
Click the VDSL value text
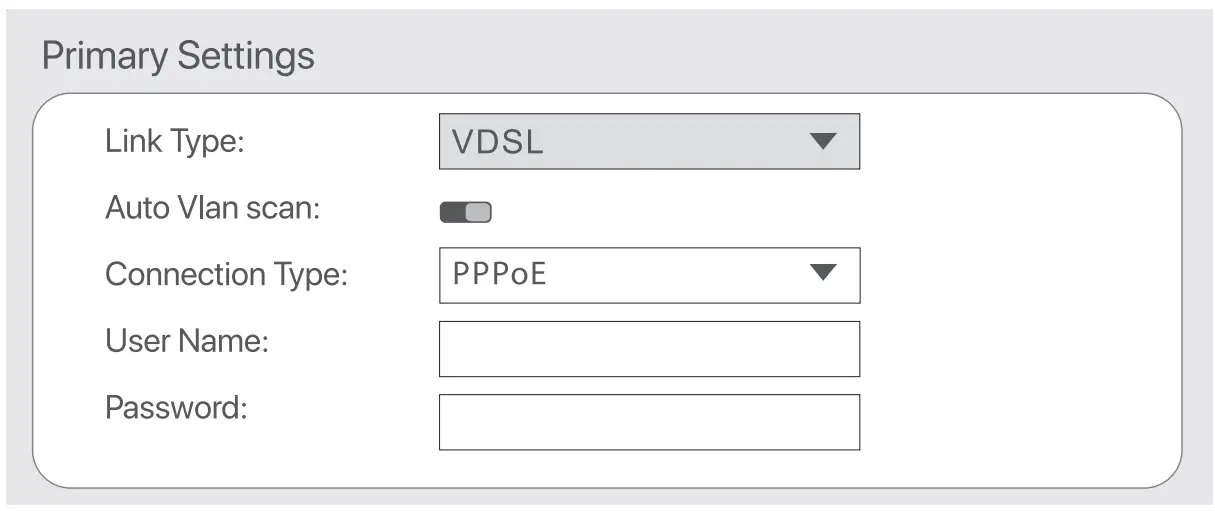click(498, 142)
